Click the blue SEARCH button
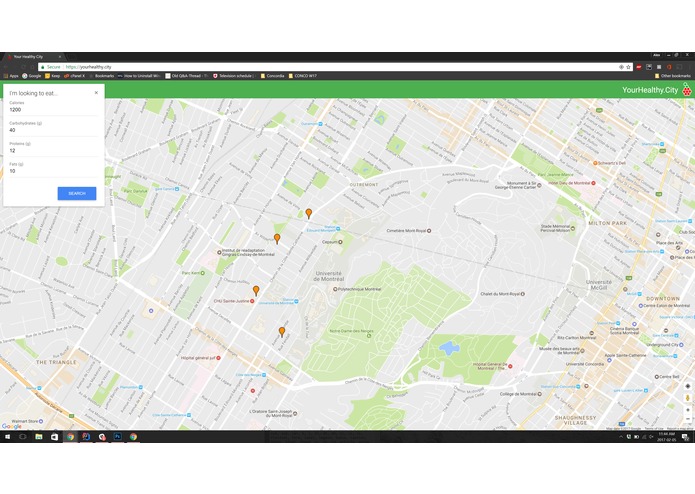 point(77,193)
